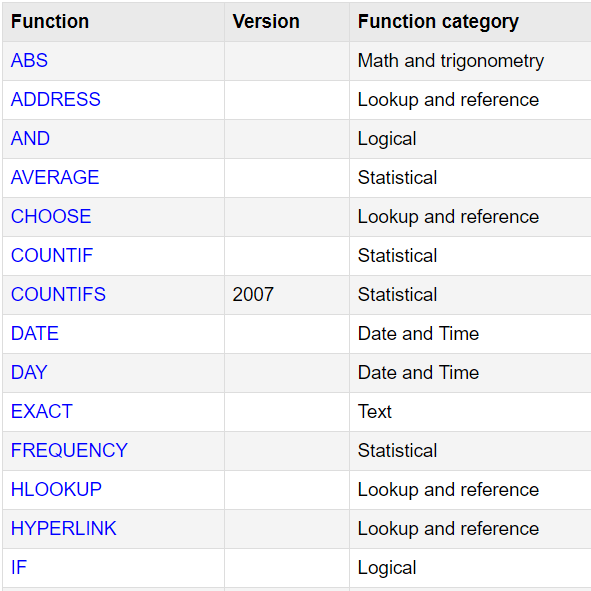The height and width of the screenshot is (591, 591).
Task: Click the Function column header
Action: tap(50, 21)
